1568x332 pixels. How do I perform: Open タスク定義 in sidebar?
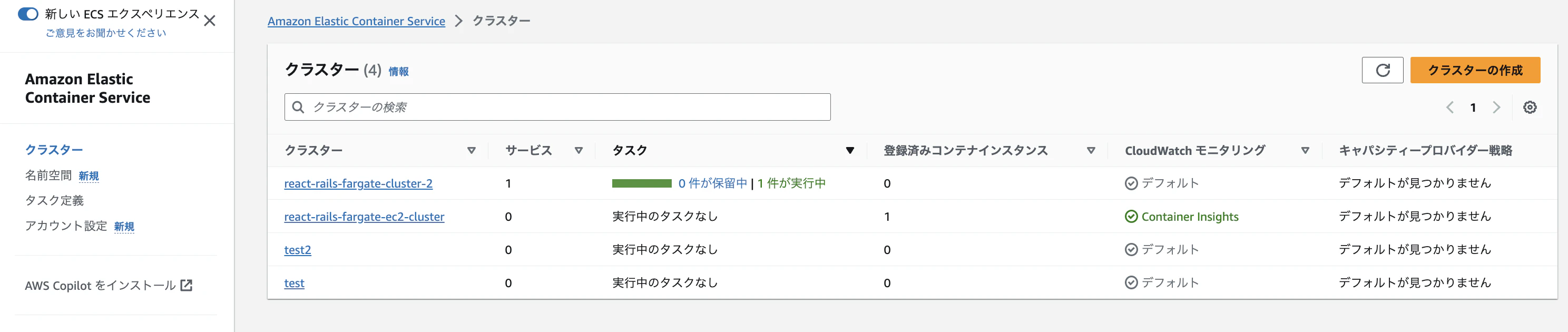[54, 200]
